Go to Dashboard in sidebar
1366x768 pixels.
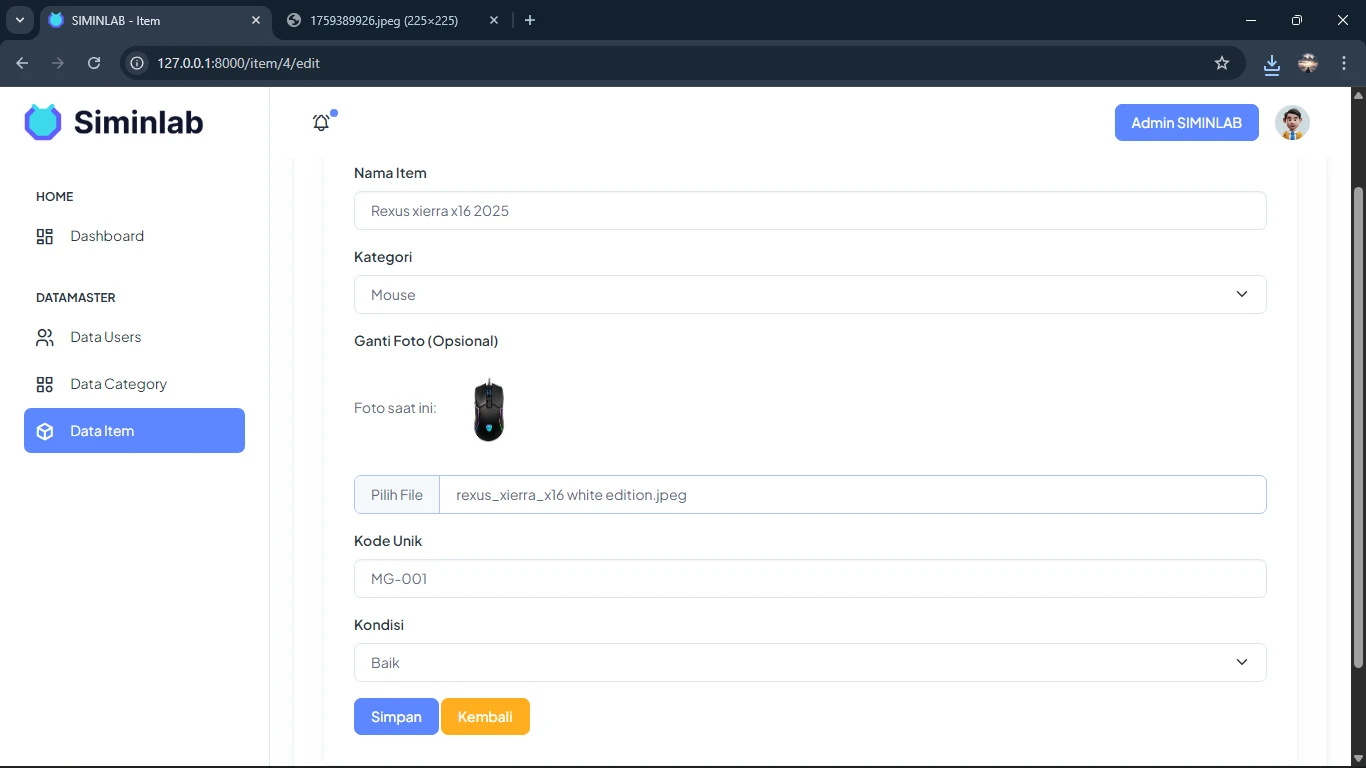coord(106,236)
